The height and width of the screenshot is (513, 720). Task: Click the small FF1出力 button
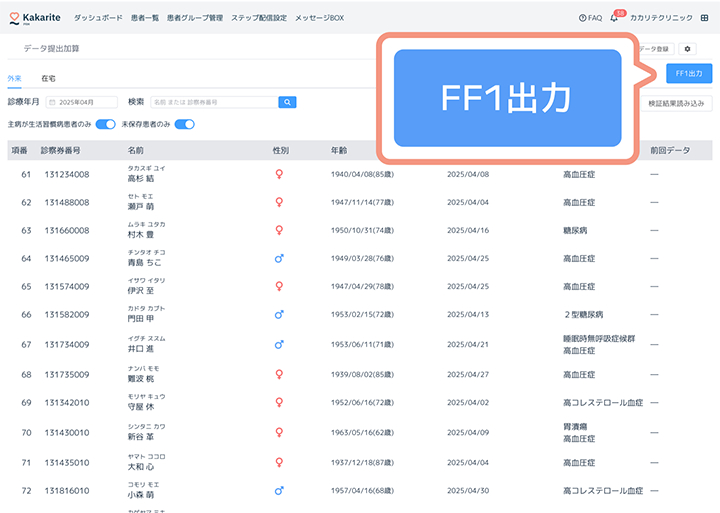689,73
